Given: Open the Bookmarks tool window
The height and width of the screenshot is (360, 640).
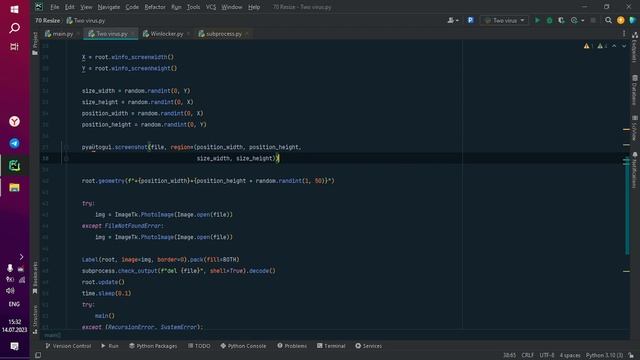Looking at the screenshot, I should pos(35,278).
